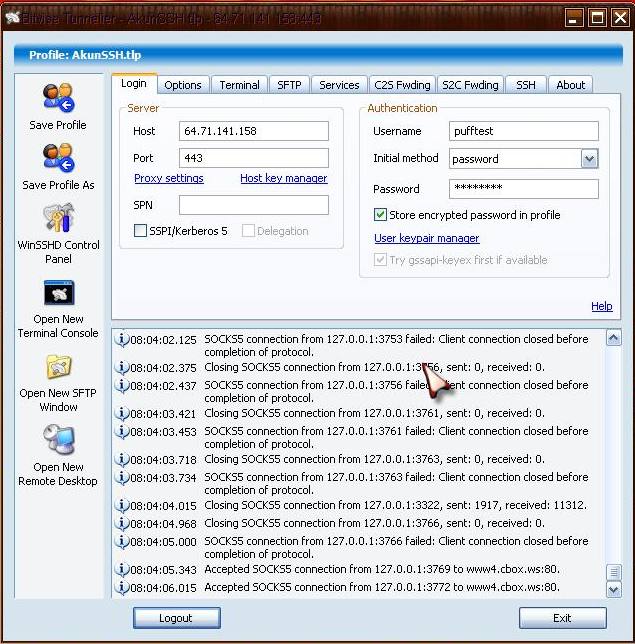Screen dimensions: 635x644
Task: Open the WinSSHD Control Panel icon
Action: [x=57, y=218]
